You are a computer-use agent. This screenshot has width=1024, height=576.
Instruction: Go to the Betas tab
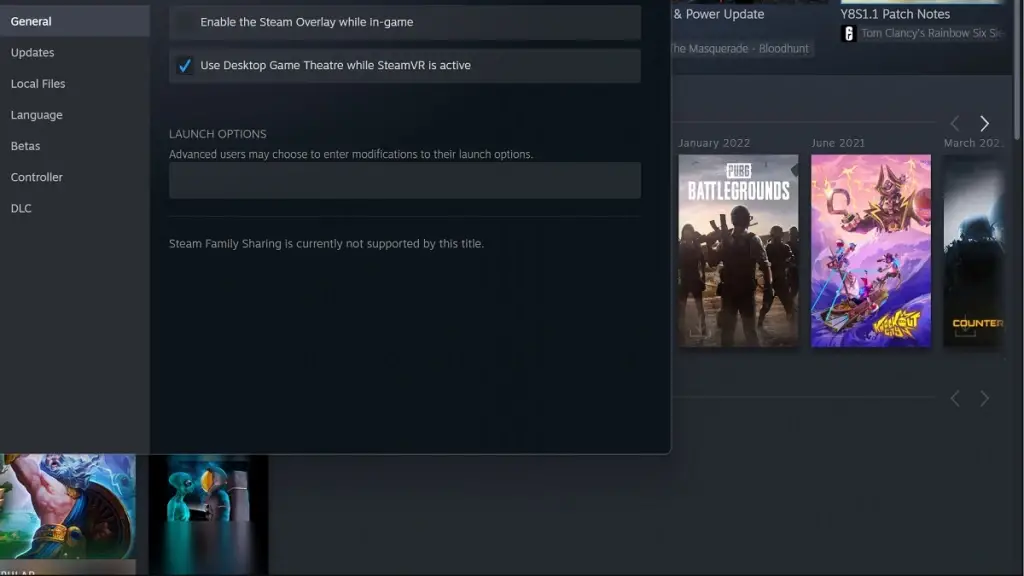tap(25, 146)
